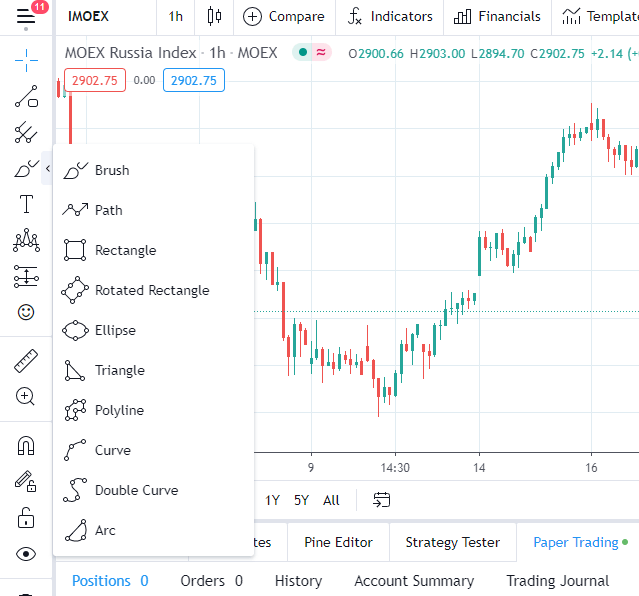Viewport: 639px width, 596px height.
Task: Switch to the Strategy Tester tab
Action: coord(452,542)
